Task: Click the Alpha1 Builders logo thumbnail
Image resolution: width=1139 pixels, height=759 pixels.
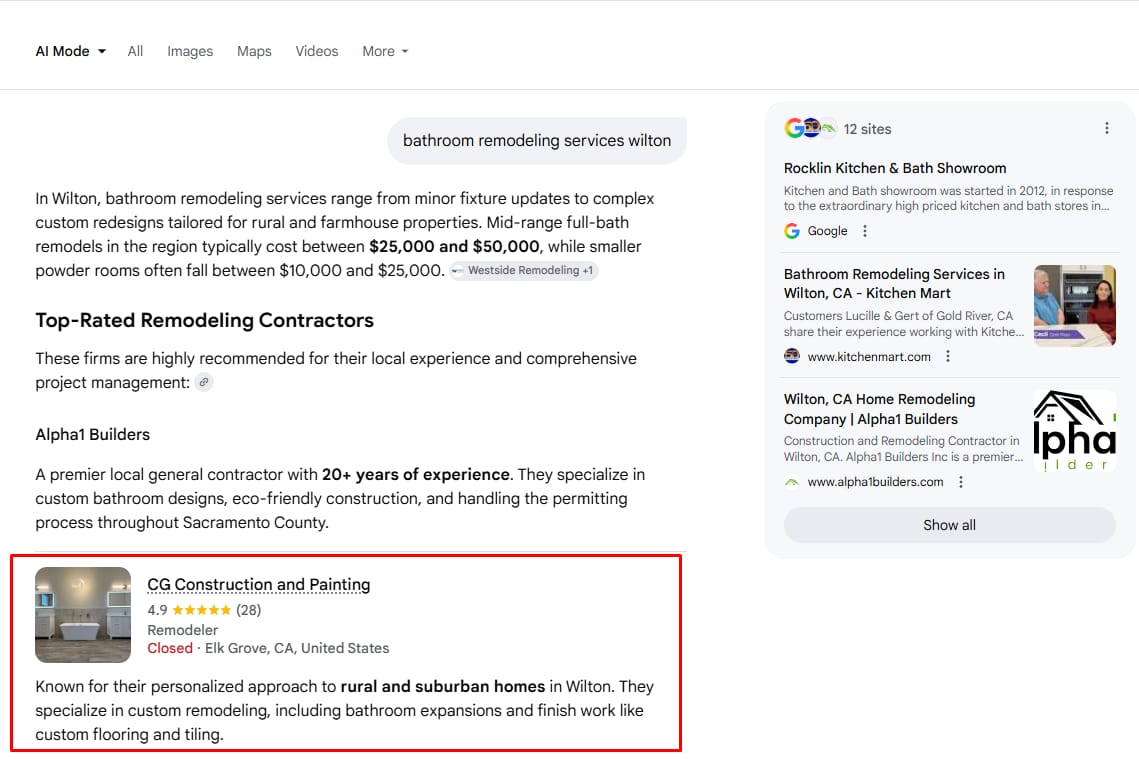Action: [1074, 431]
